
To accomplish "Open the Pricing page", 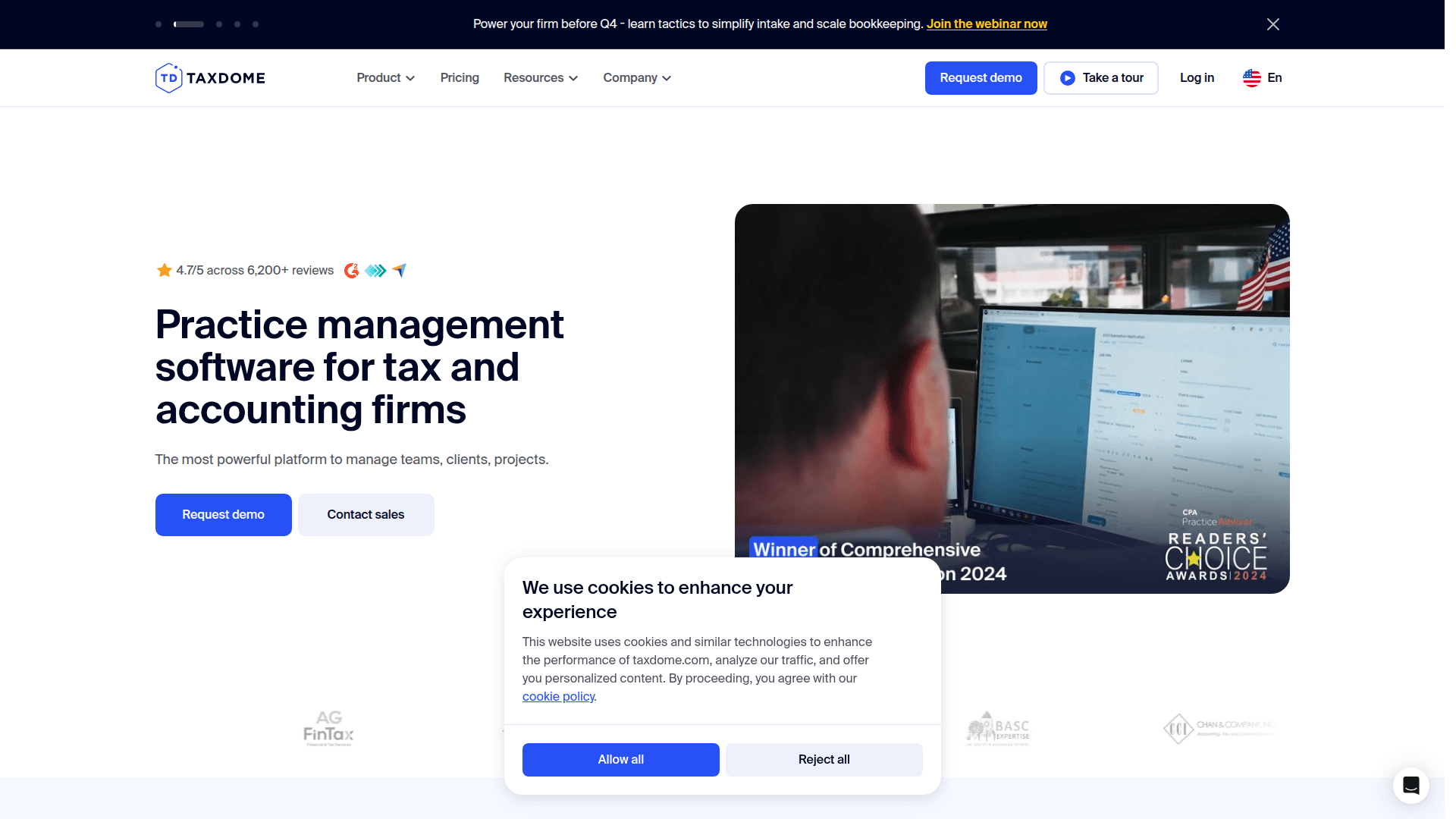I will click(460, 78).
